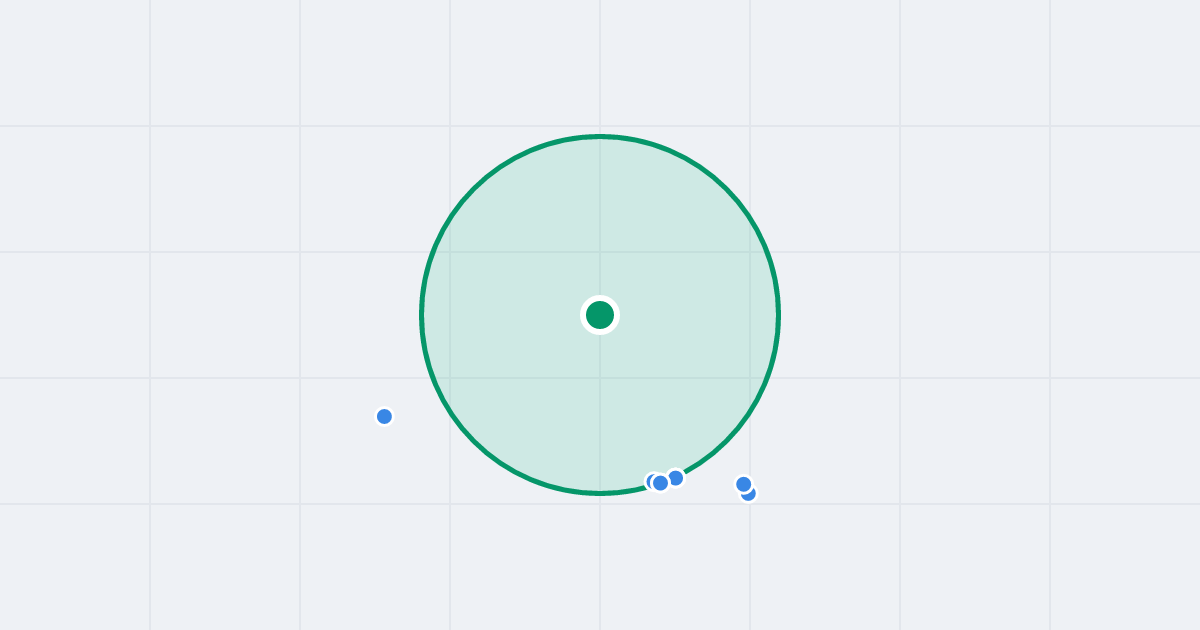Click the bottommost point of green circle outline
The width and height of the screenshot is (1200, 630).
tap(600, 493)
